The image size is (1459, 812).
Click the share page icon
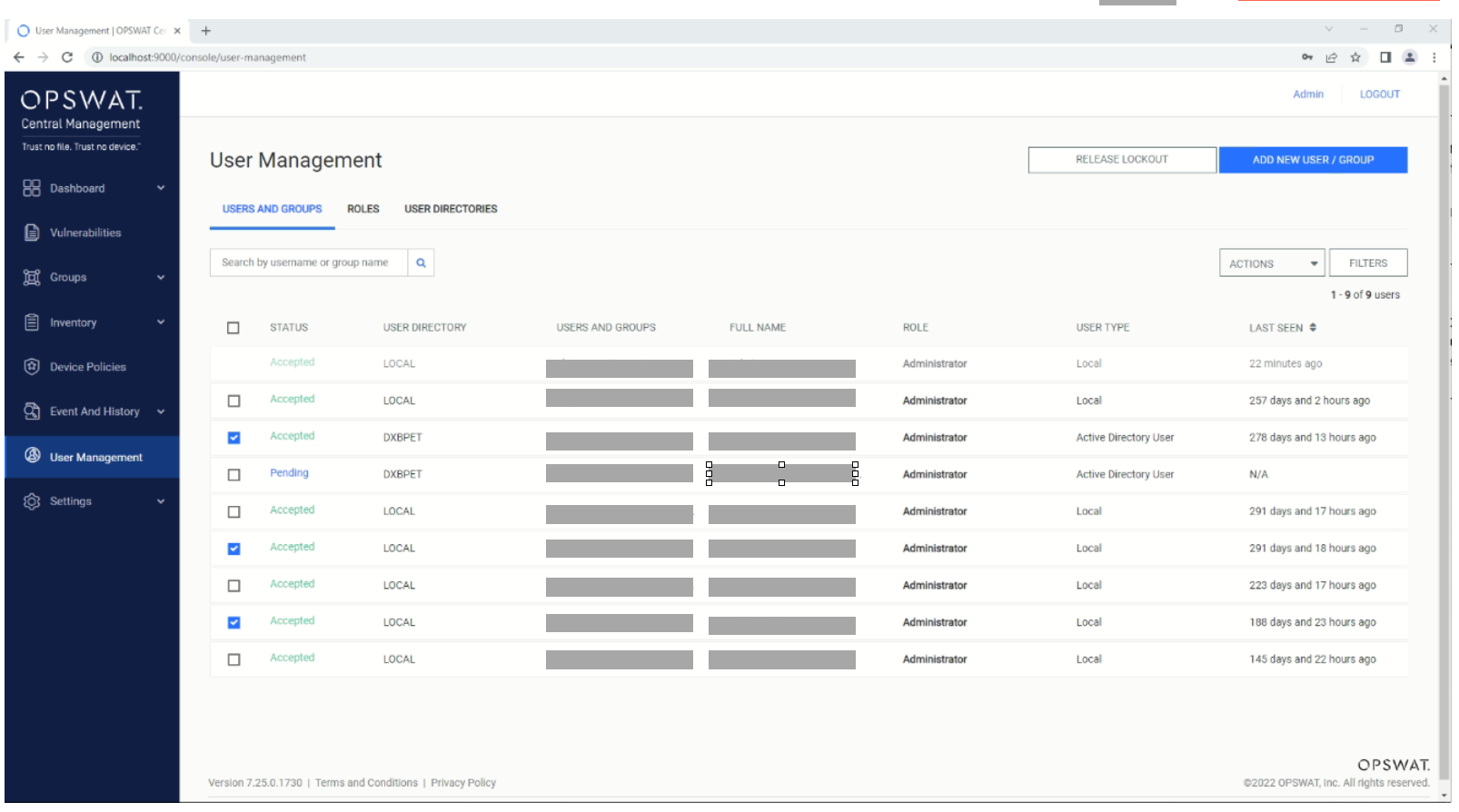[x=1332, y=57]
